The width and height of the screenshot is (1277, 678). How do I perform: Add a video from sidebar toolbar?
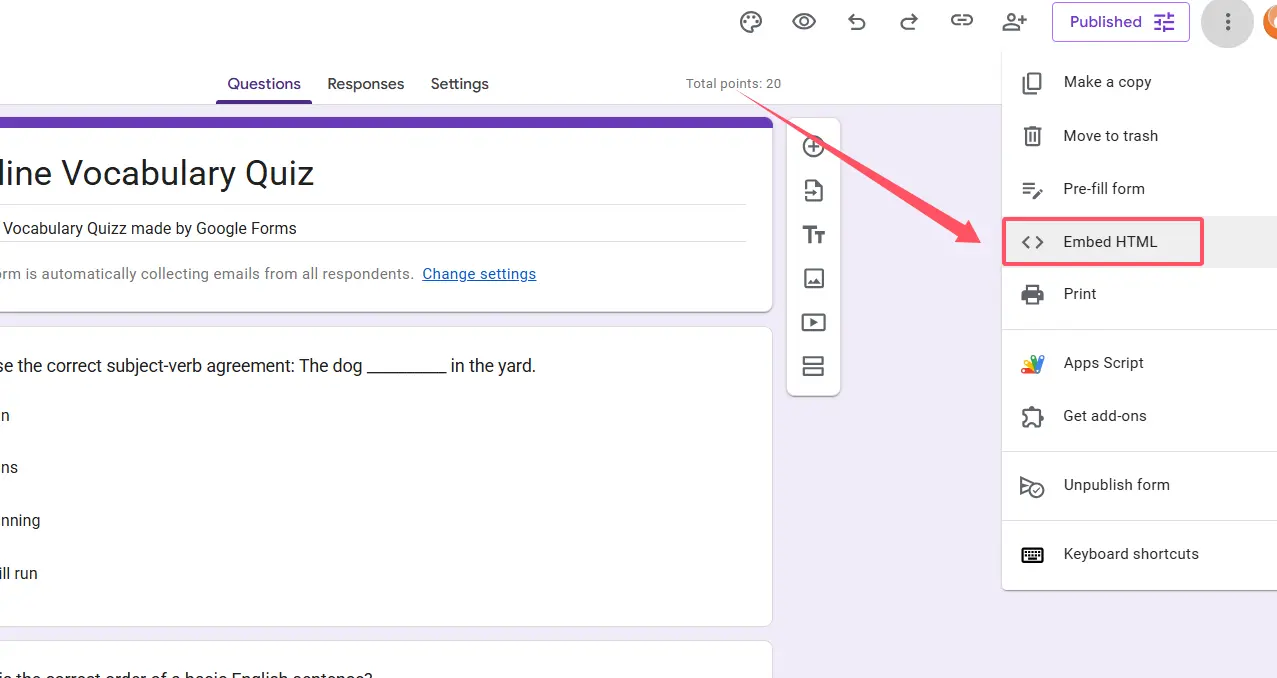point(814,323)
